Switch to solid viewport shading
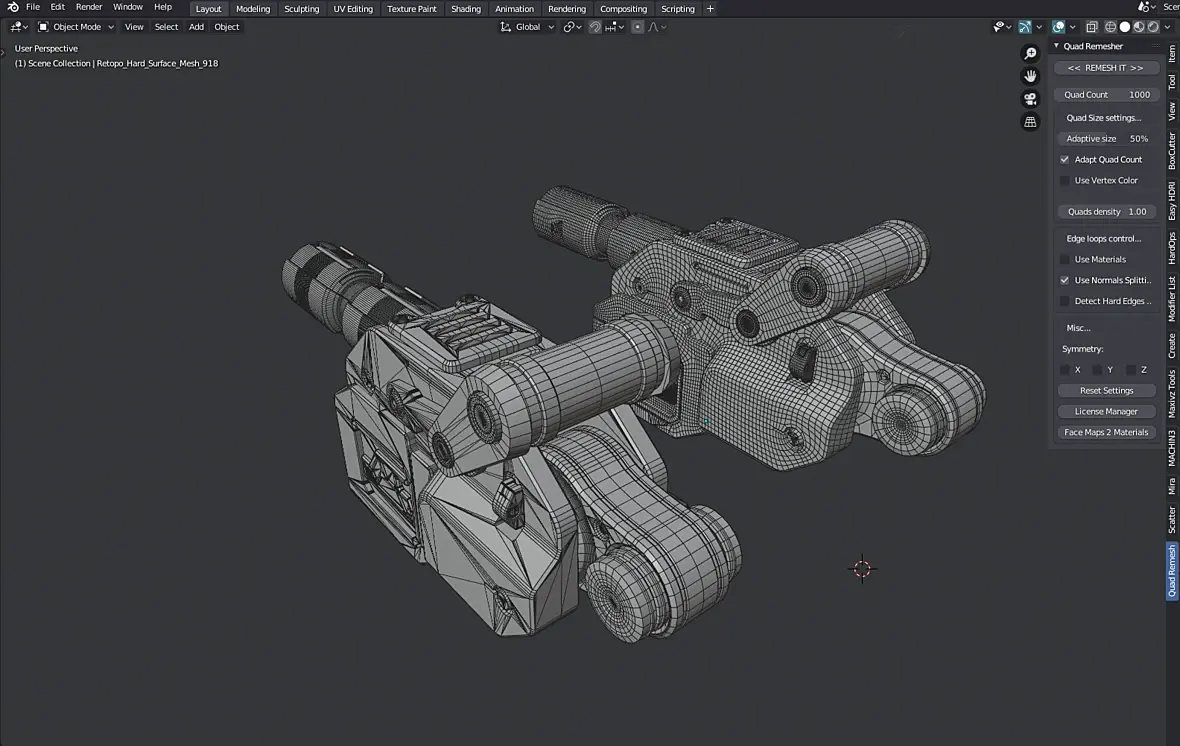Image resolution: width=1180 pixels, height=746 pixels. click(1125, 27)
